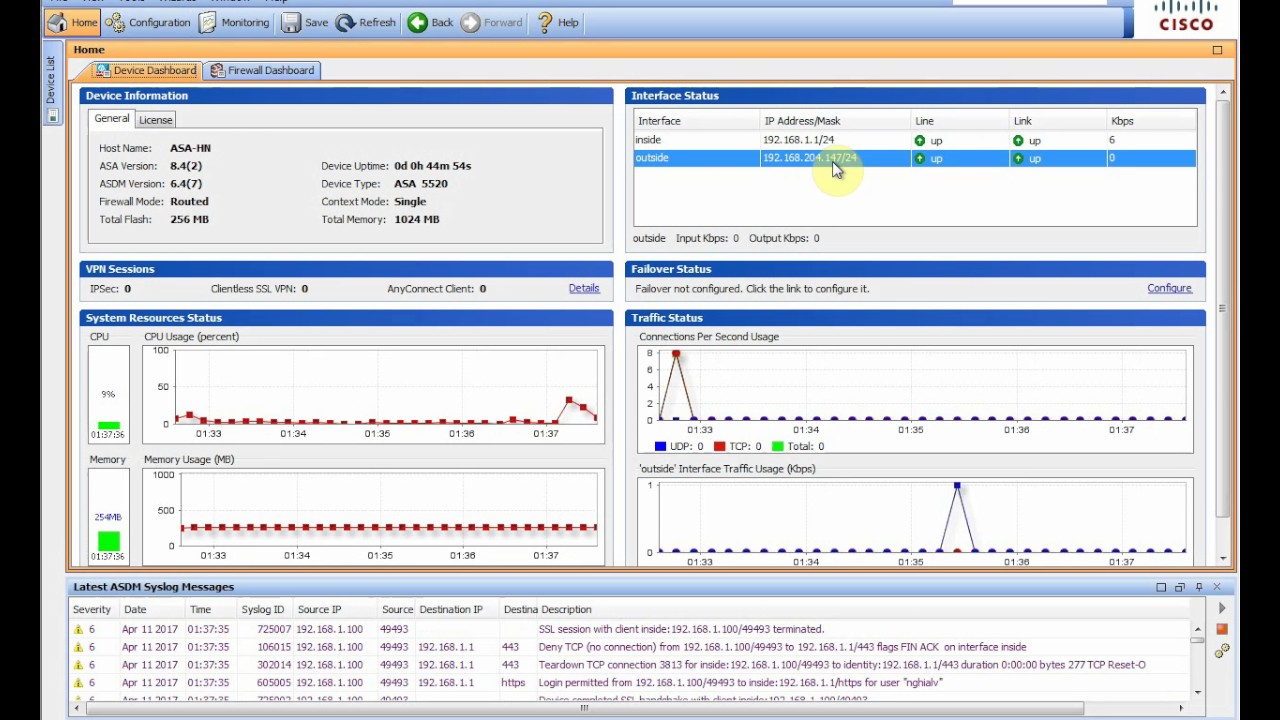Viewport: 1280px width, 720px height.
Task: Maximize the Home panel using its corner icon
Action: click(1217, 49)
